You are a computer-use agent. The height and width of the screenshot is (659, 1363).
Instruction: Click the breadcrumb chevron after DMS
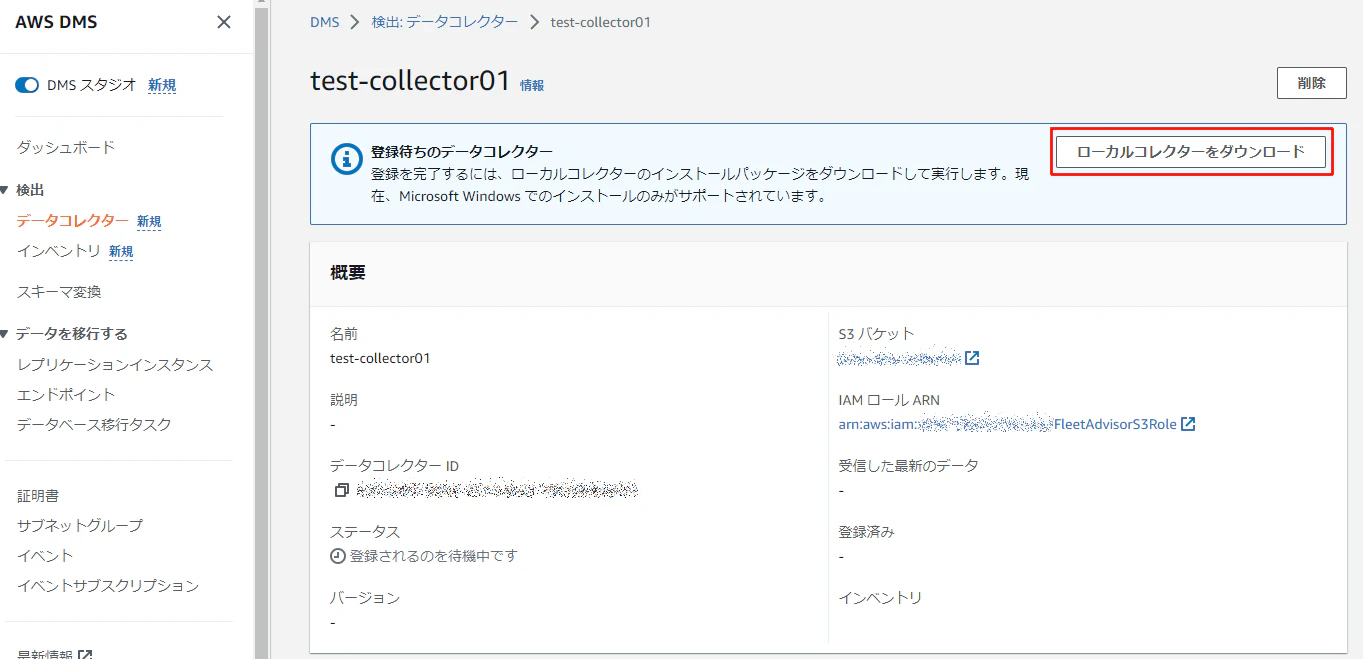click(x=354, y=22)
